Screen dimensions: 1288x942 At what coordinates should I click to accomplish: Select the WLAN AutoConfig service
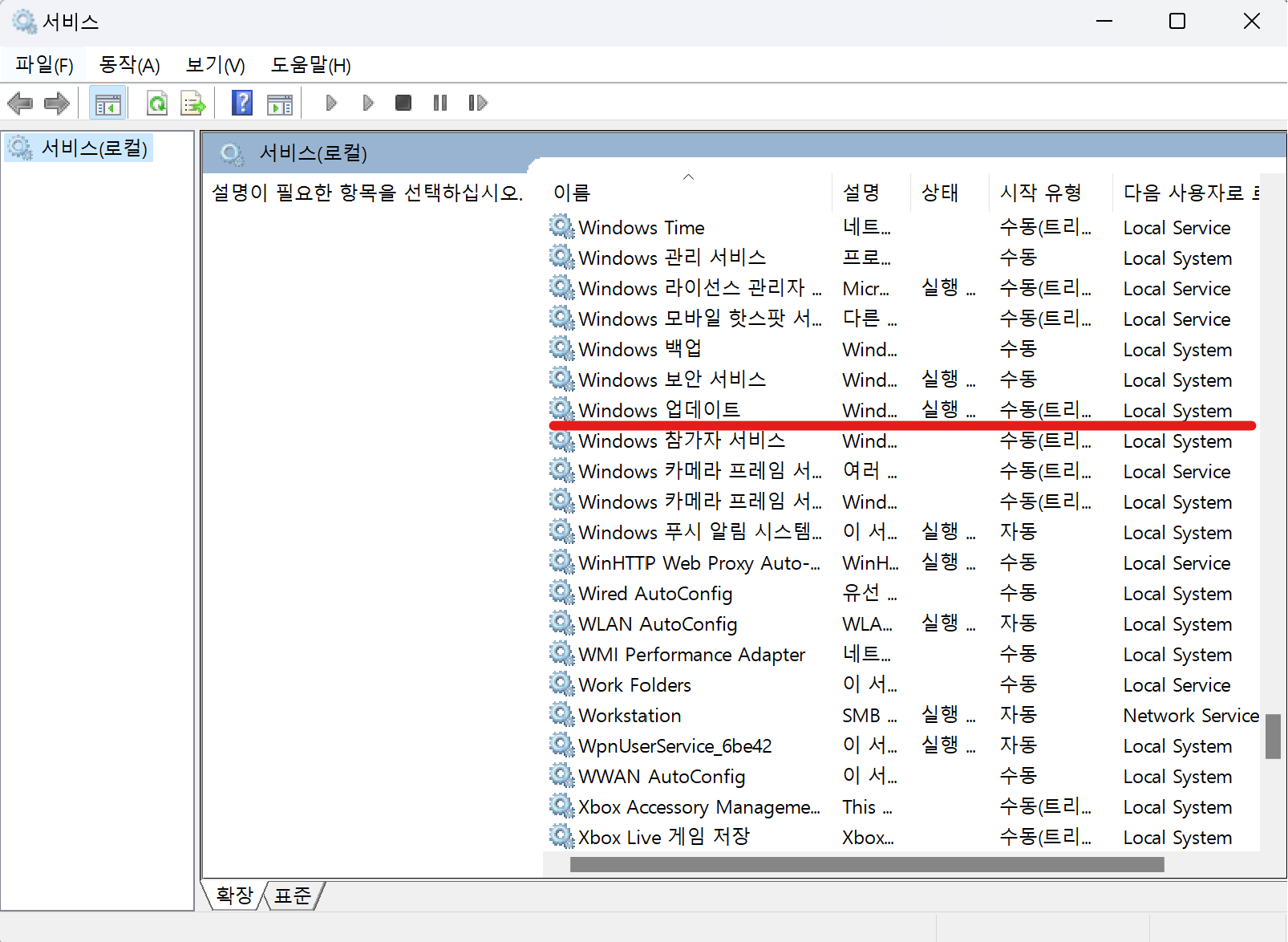tap(903, 624)
